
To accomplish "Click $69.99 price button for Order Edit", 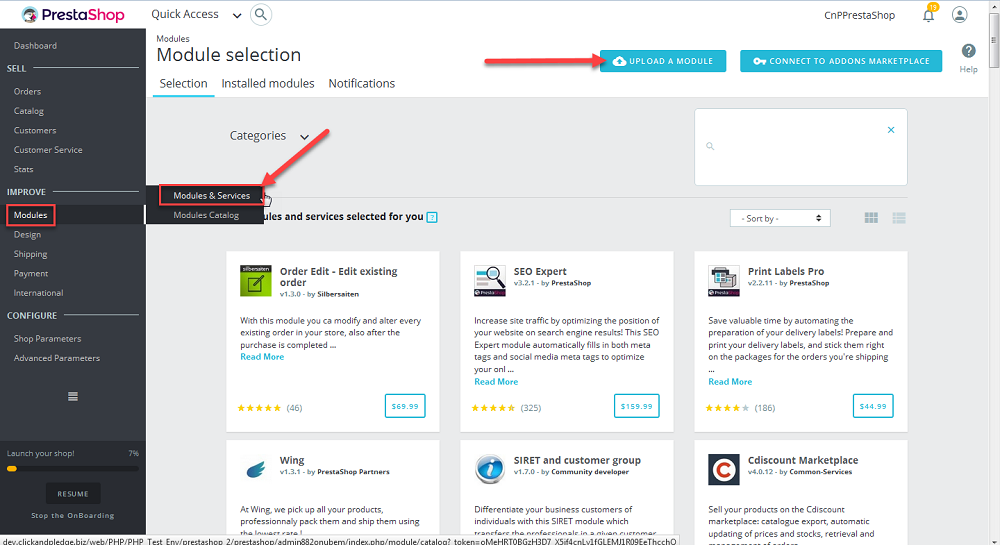I will [x=405, y=406].
